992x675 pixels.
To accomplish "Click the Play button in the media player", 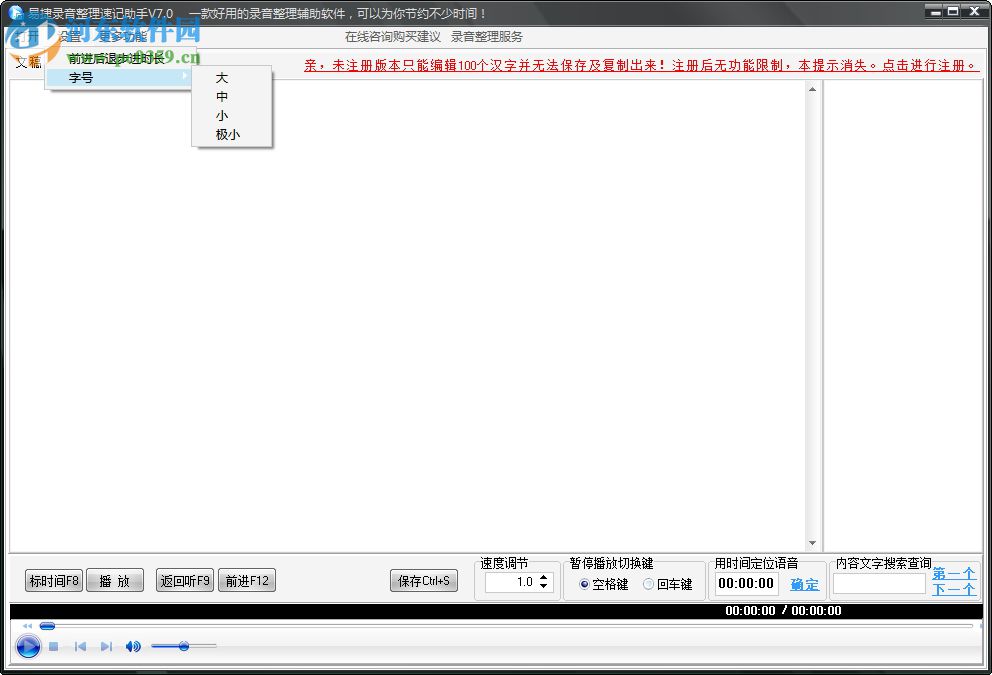I will pyautogui.click(x=28, y=646).
